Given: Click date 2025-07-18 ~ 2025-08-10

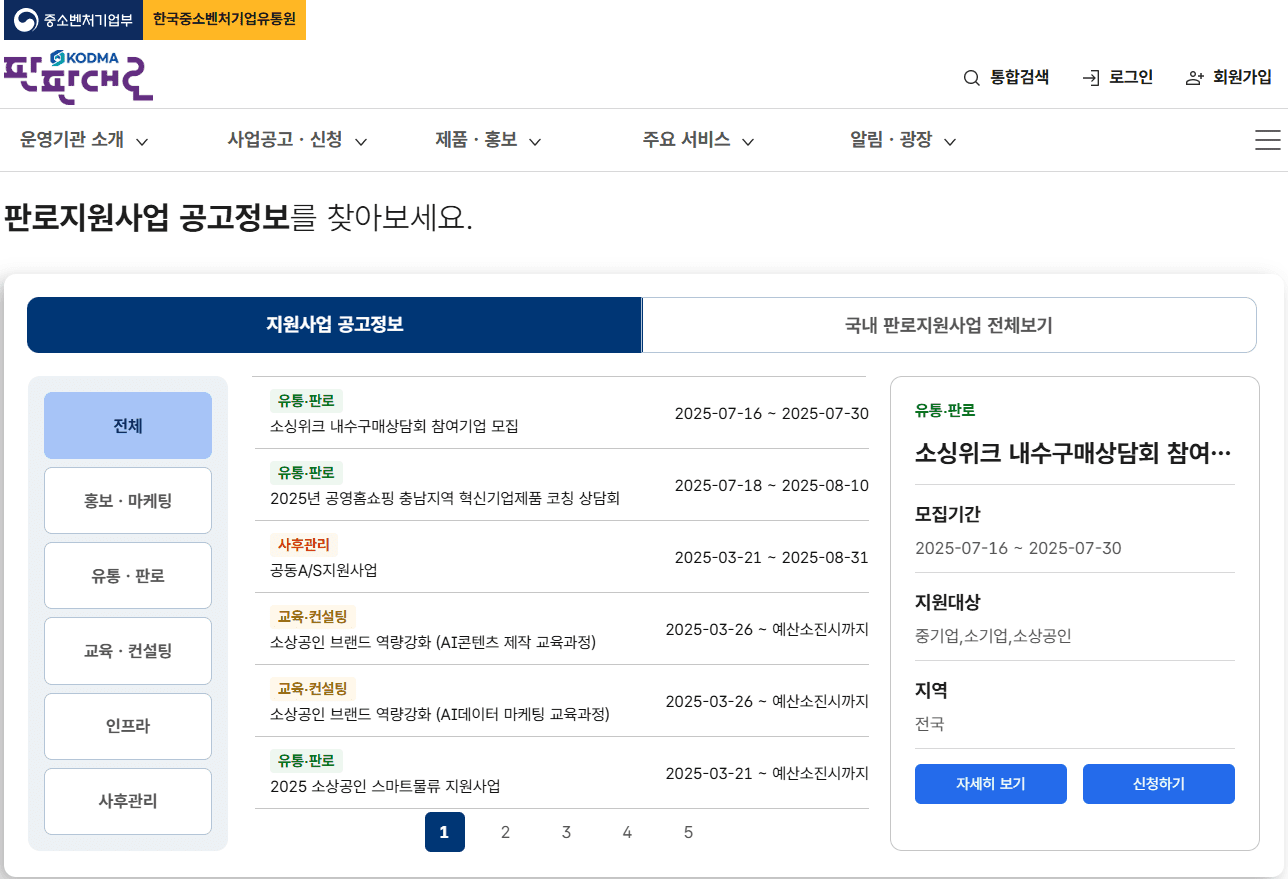Looking at the screenshot, I should click(772, 485).
